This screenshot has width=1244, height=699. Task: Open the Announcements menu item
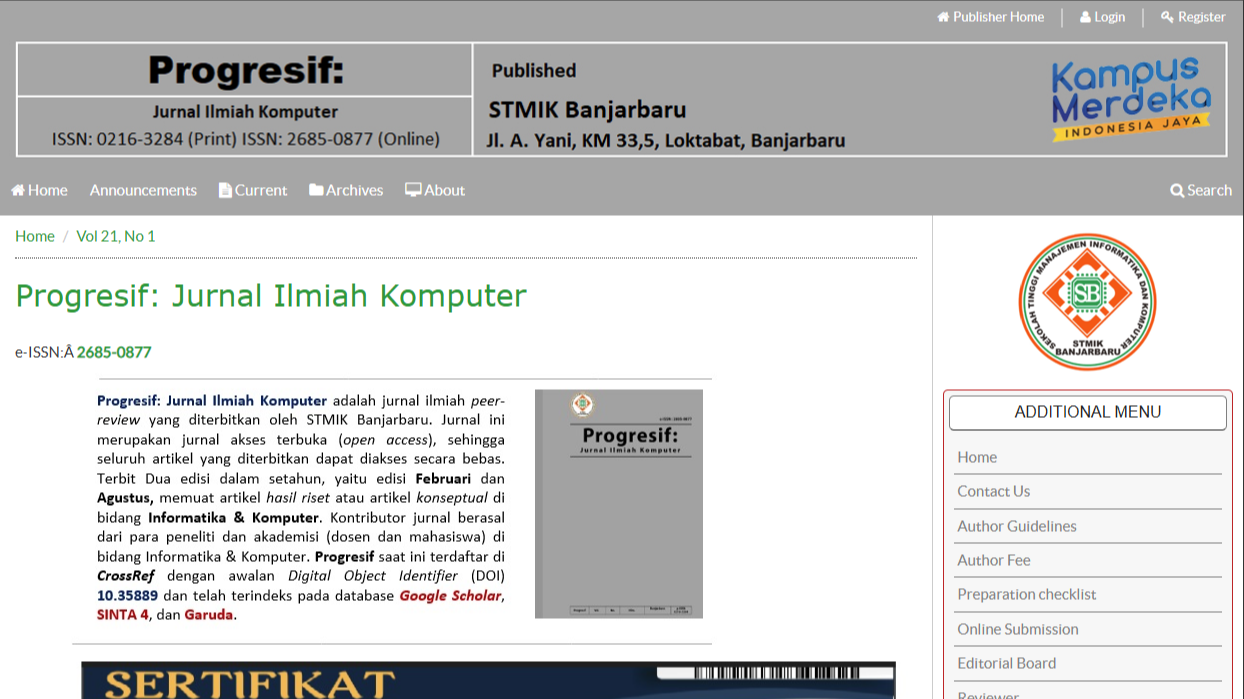point(143,190)
